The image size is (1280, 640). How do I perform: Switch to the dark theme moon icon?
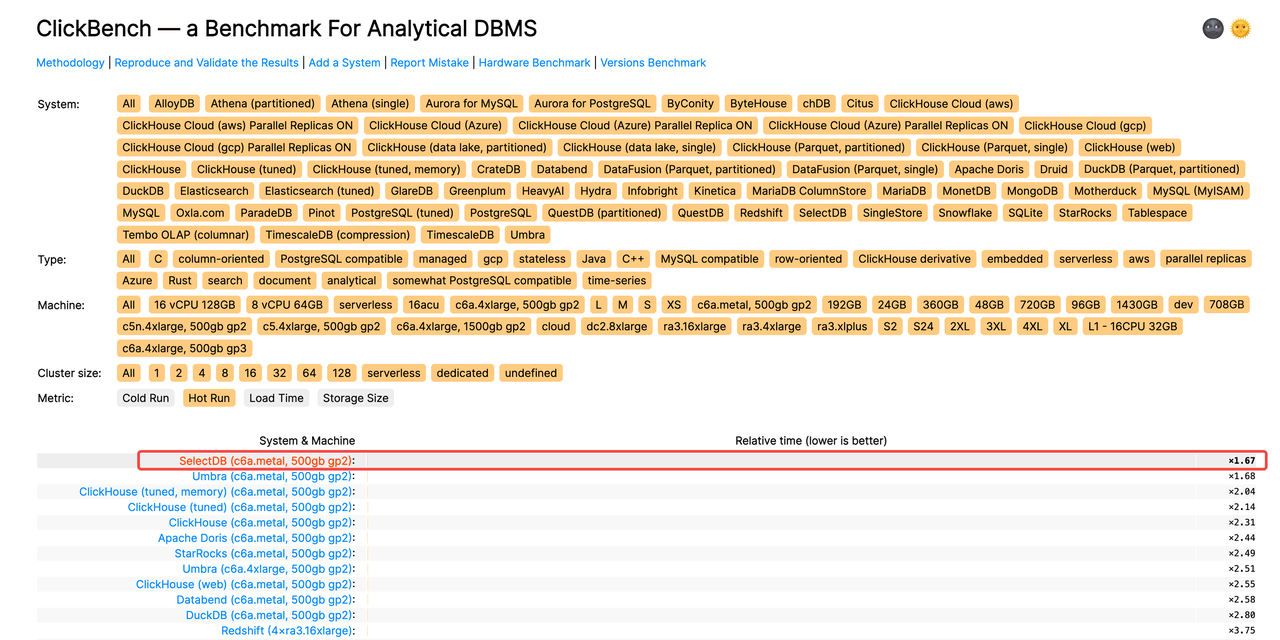1213,28
